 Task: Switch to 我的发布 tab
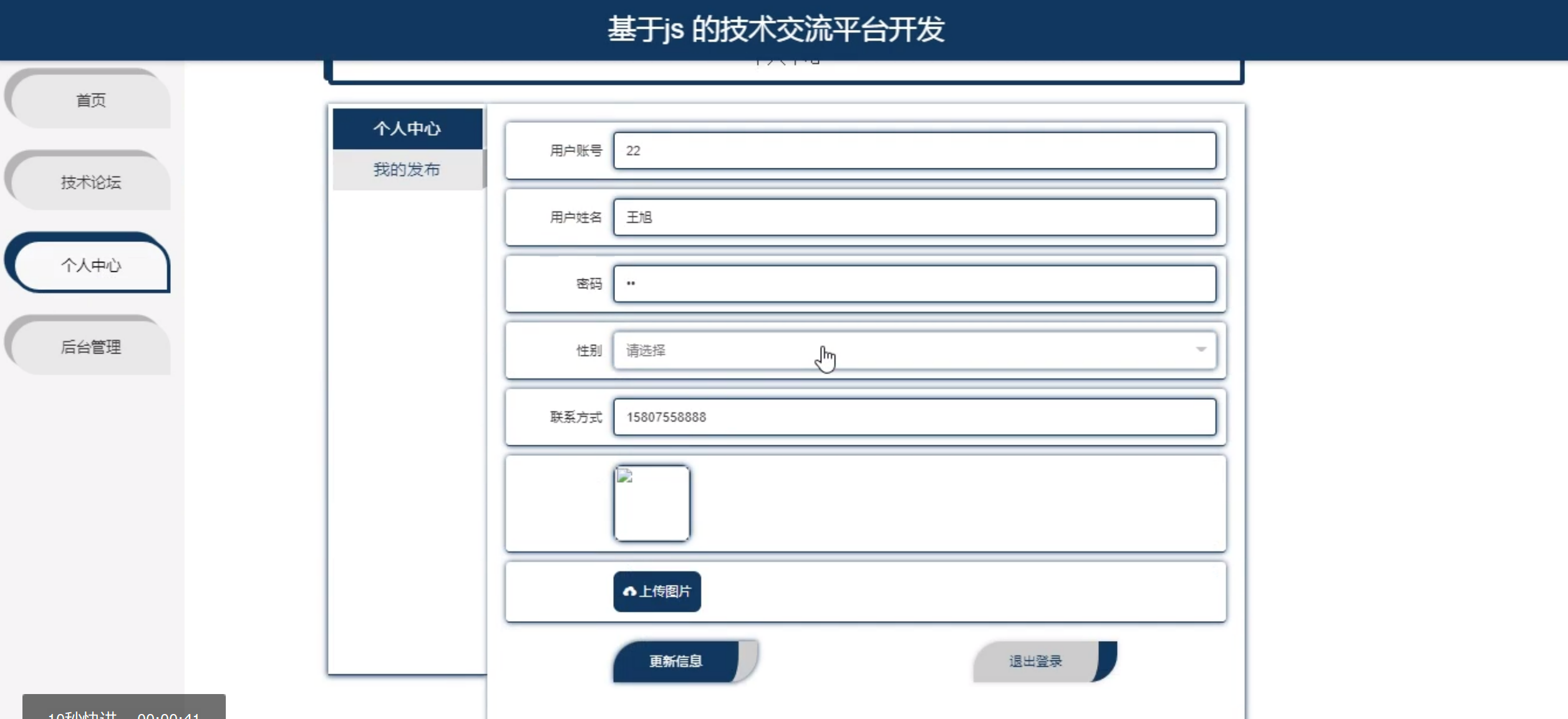point(407,169)
